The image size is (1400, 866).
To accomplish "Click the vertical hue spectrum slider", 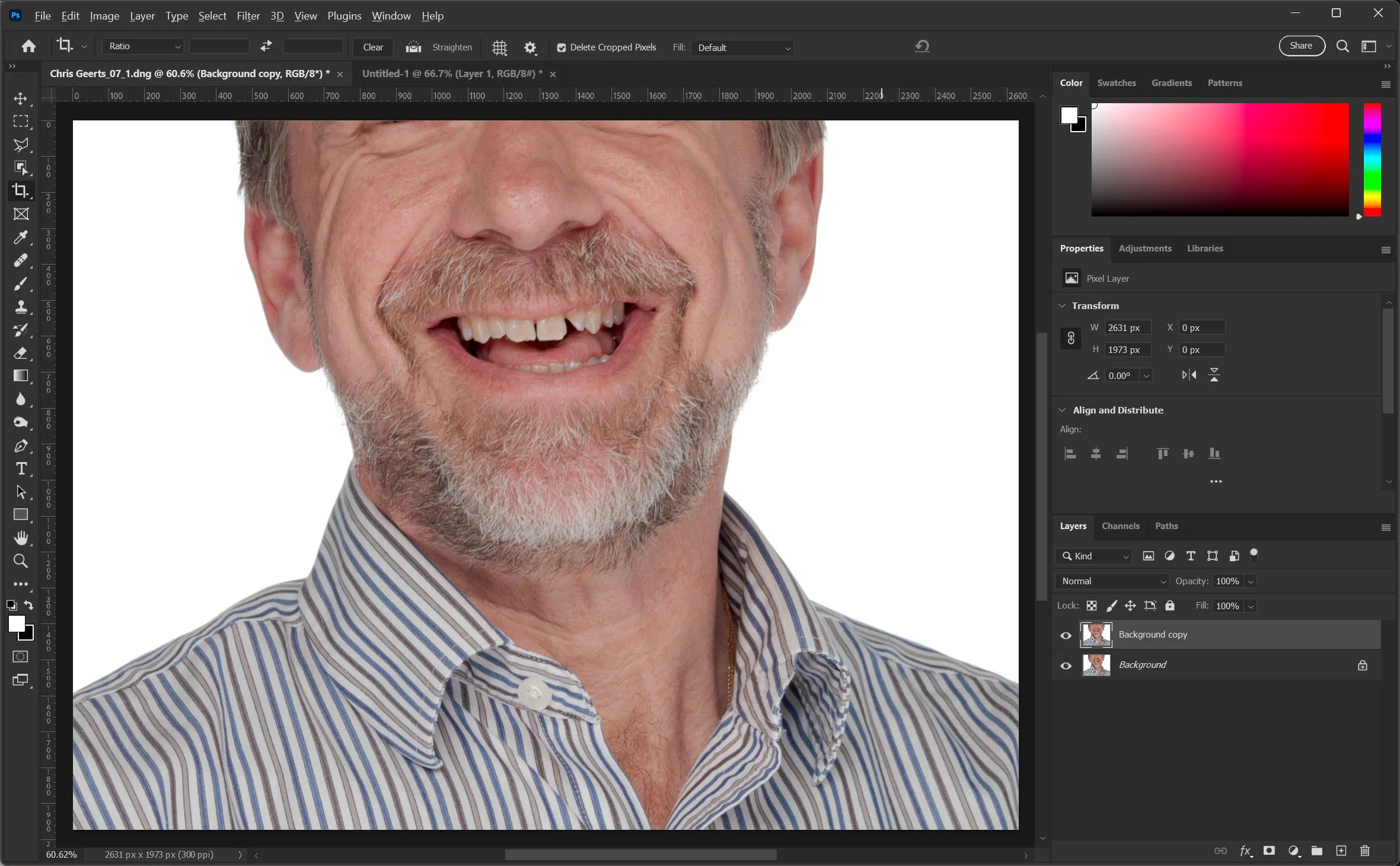I will click(x=1372, y=159).
